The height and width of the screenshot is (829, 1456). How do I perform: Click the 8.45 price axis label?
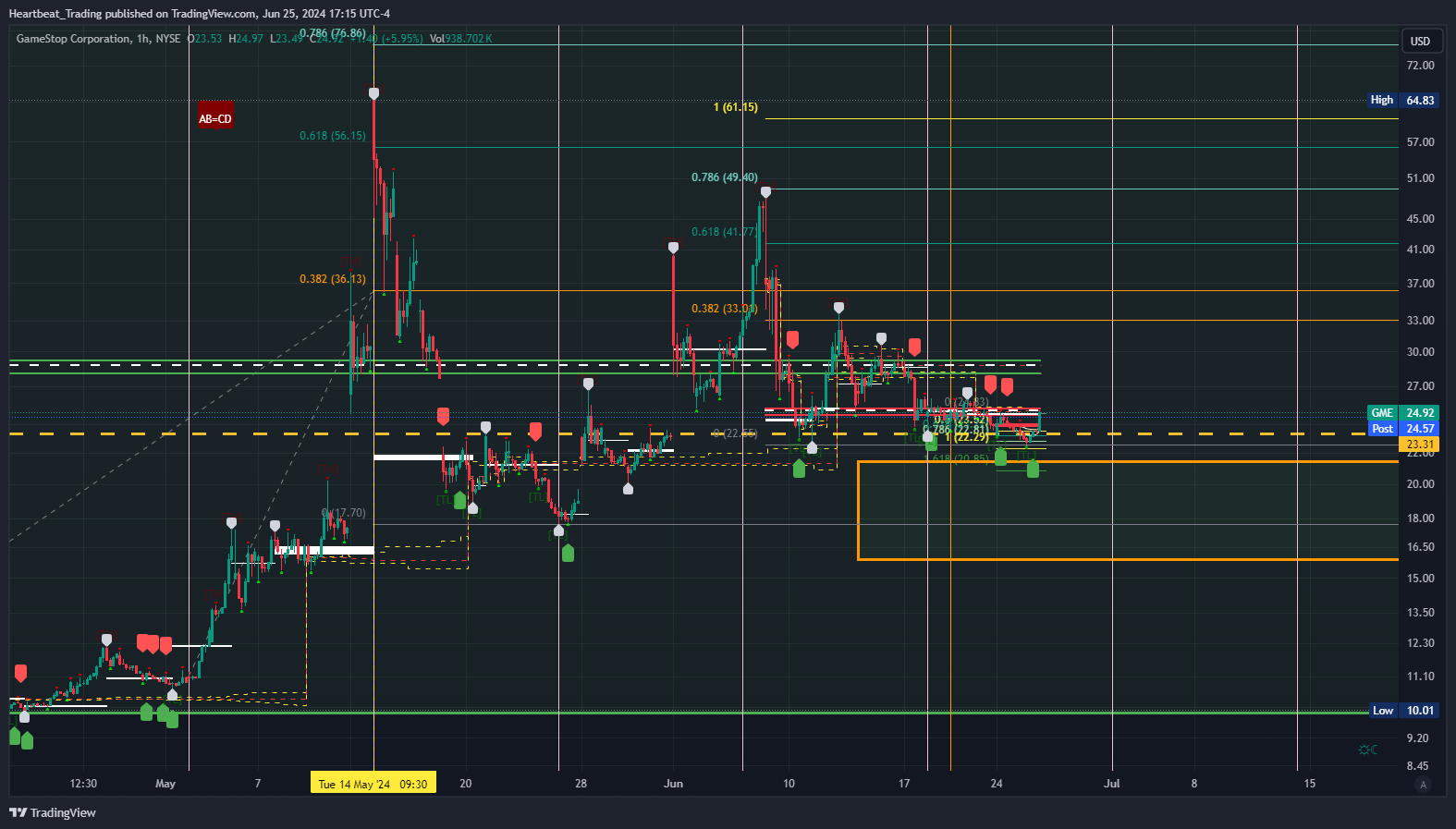[x=1417, y=766]
